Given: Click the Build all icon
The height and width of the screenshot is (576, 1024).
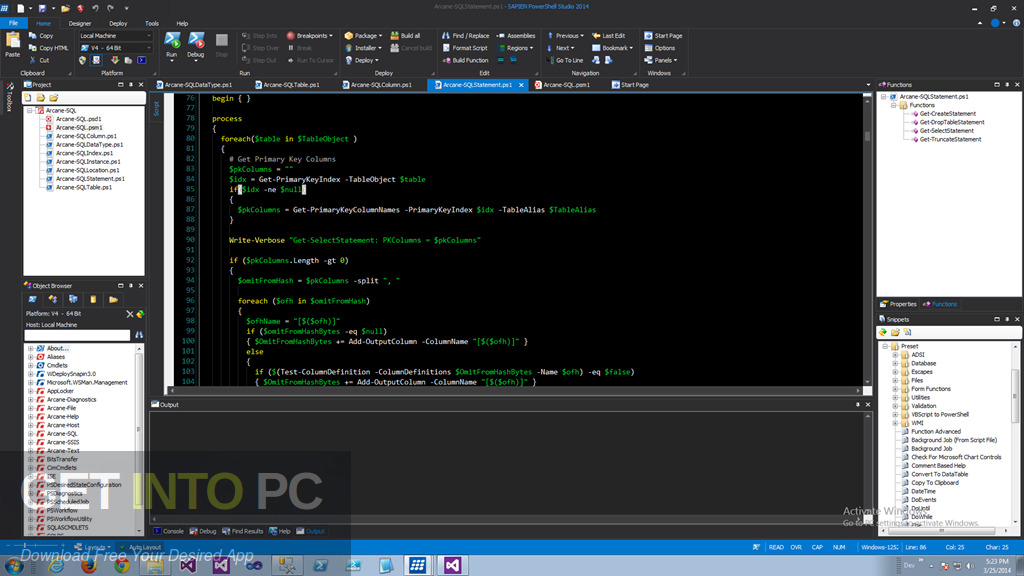Looking at the screenshot, I should click(x=395, y=35).
